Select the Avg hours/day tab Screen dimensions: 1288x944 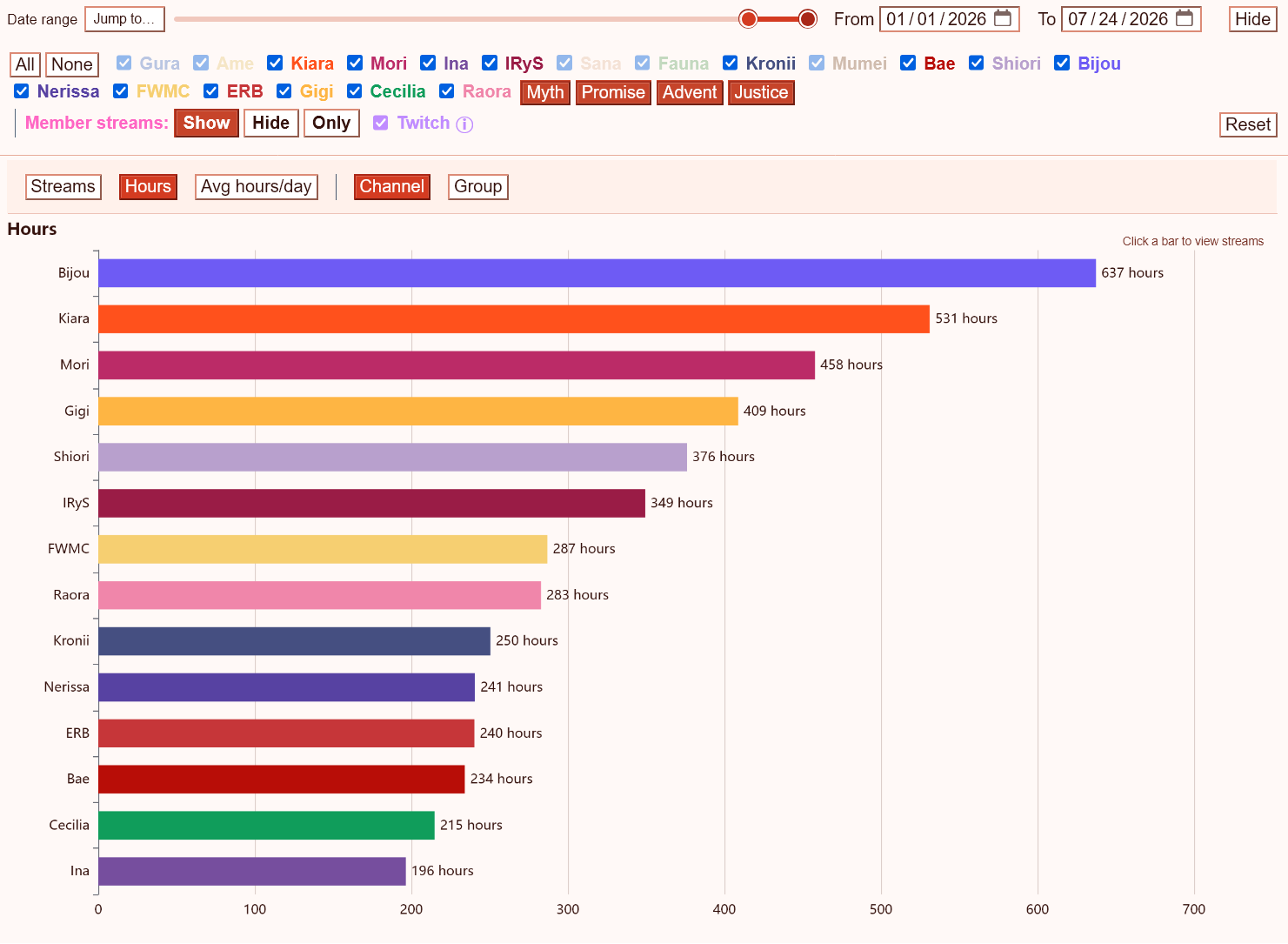point(256,186)
